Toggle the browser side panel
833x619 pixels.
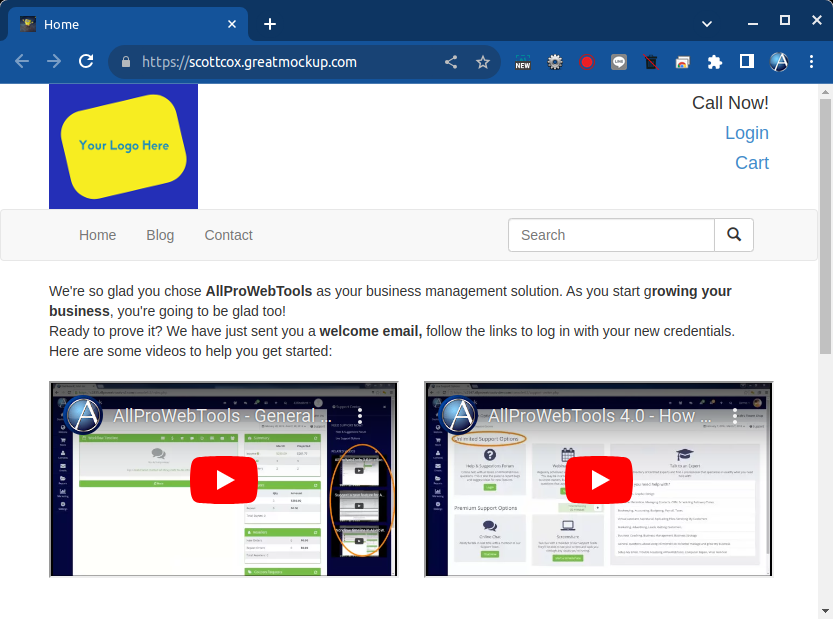[x=747, y=62]
